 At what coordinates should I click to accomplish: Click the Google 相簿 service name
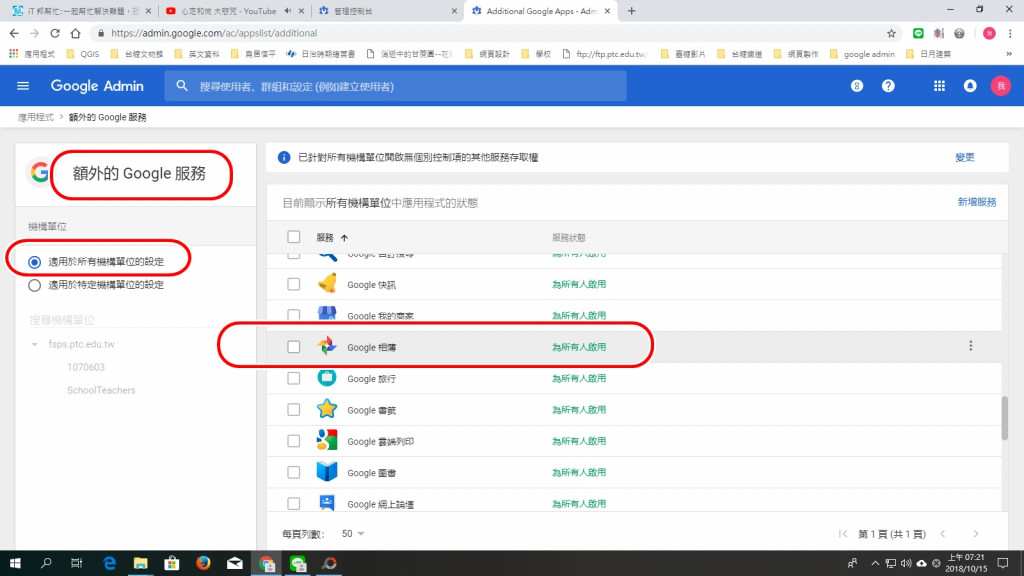pyautogui.click(x=372, y=347)
